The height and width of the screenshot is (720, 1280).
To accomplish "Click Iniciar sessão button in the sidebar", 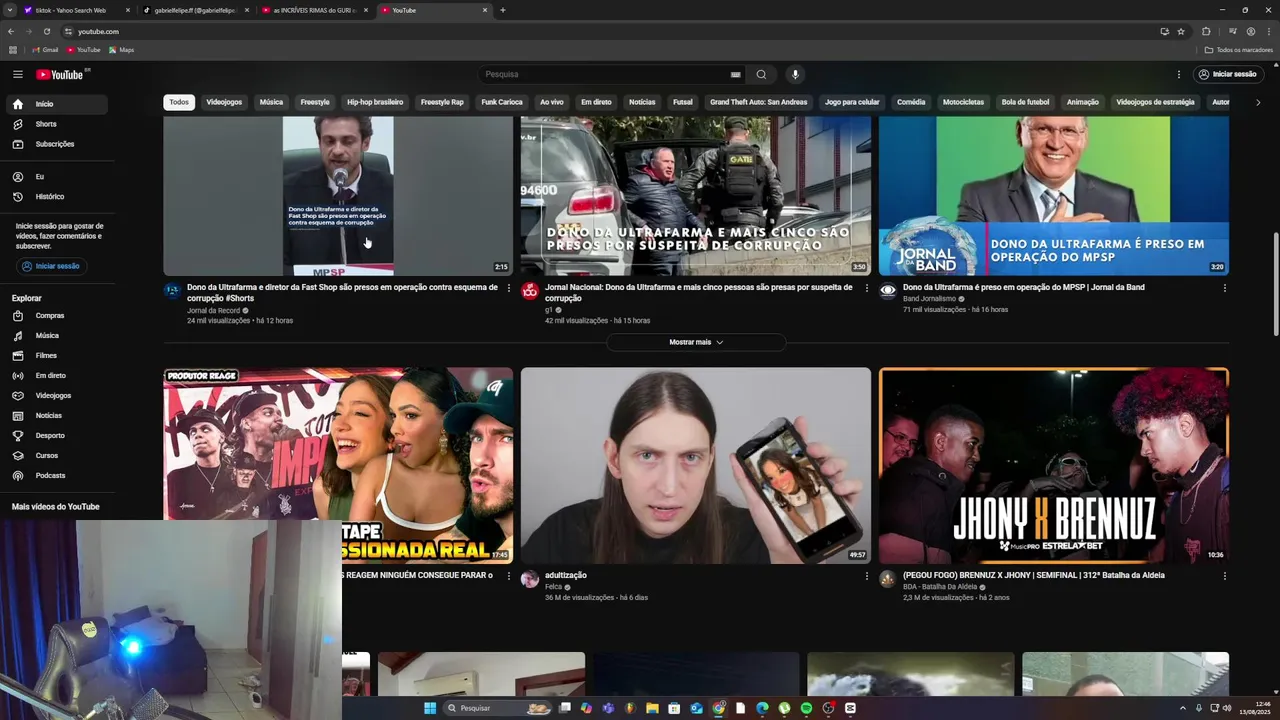I will tap(51, 266).
